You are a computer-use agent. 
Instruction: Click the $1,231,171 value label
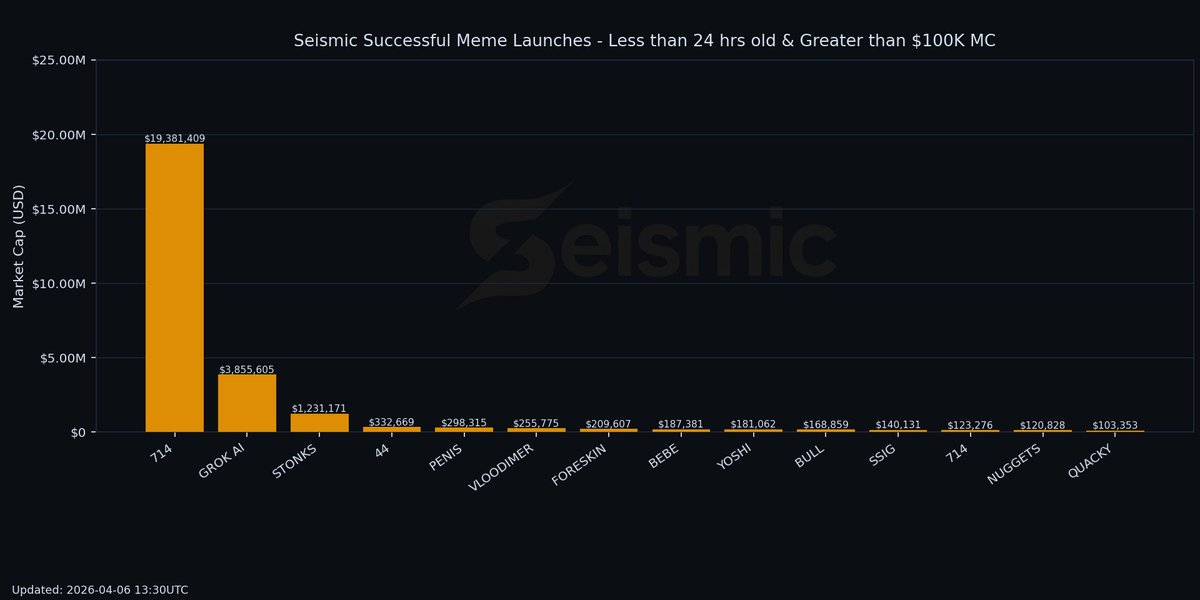319,408
